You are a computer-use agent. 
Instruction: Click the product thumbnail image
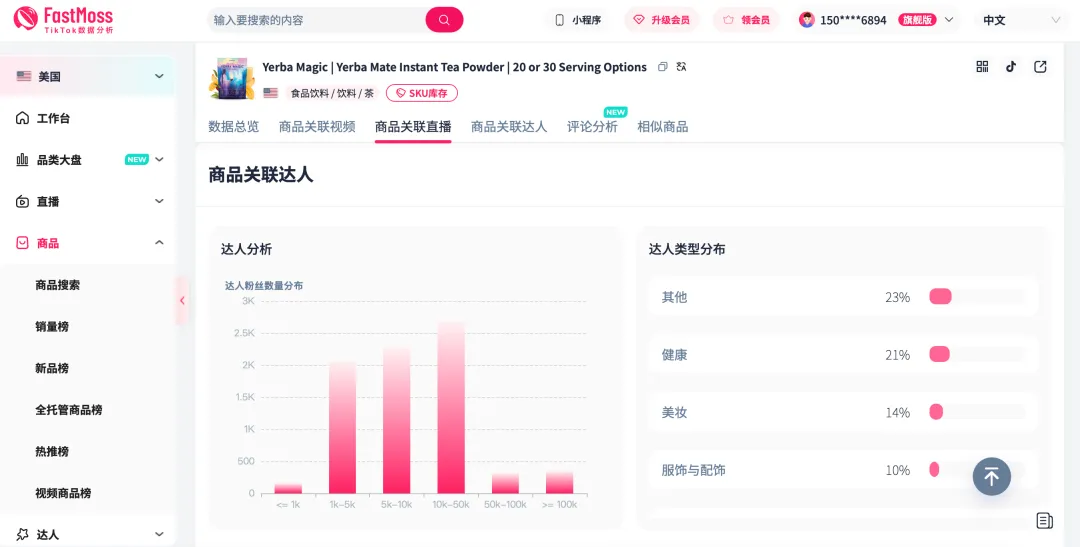(231, 79)
